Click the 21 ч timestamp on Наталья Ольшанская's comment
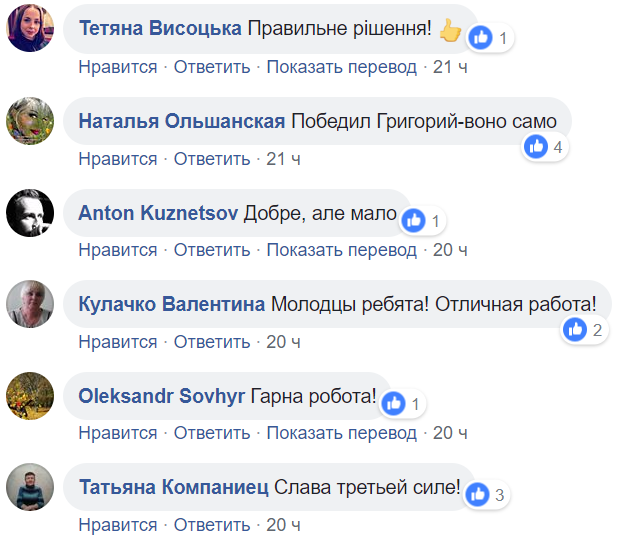The width and height of the screenshot is (639, 538). 283,159
